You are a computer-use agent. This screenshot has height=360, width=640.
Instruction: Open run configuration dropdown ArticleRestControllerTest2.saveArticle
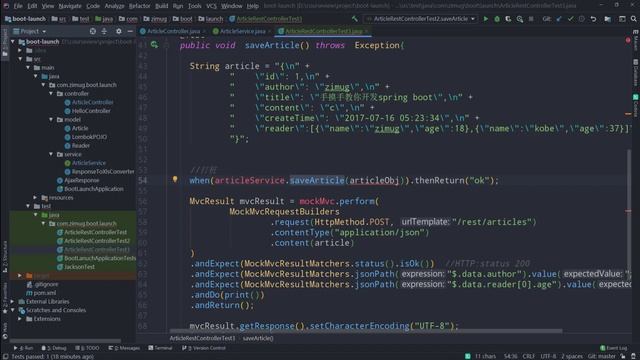[x=420, y=19]
